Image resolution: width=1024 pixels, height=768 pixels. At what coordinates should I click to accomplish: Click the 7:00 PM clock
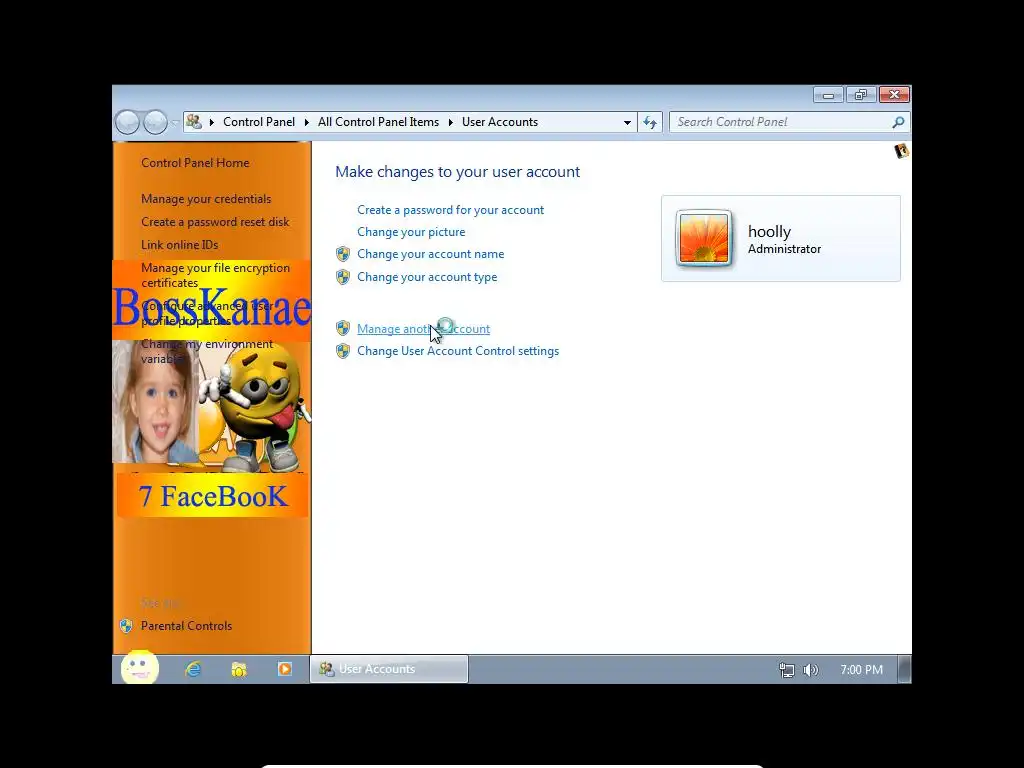point(861,670)
